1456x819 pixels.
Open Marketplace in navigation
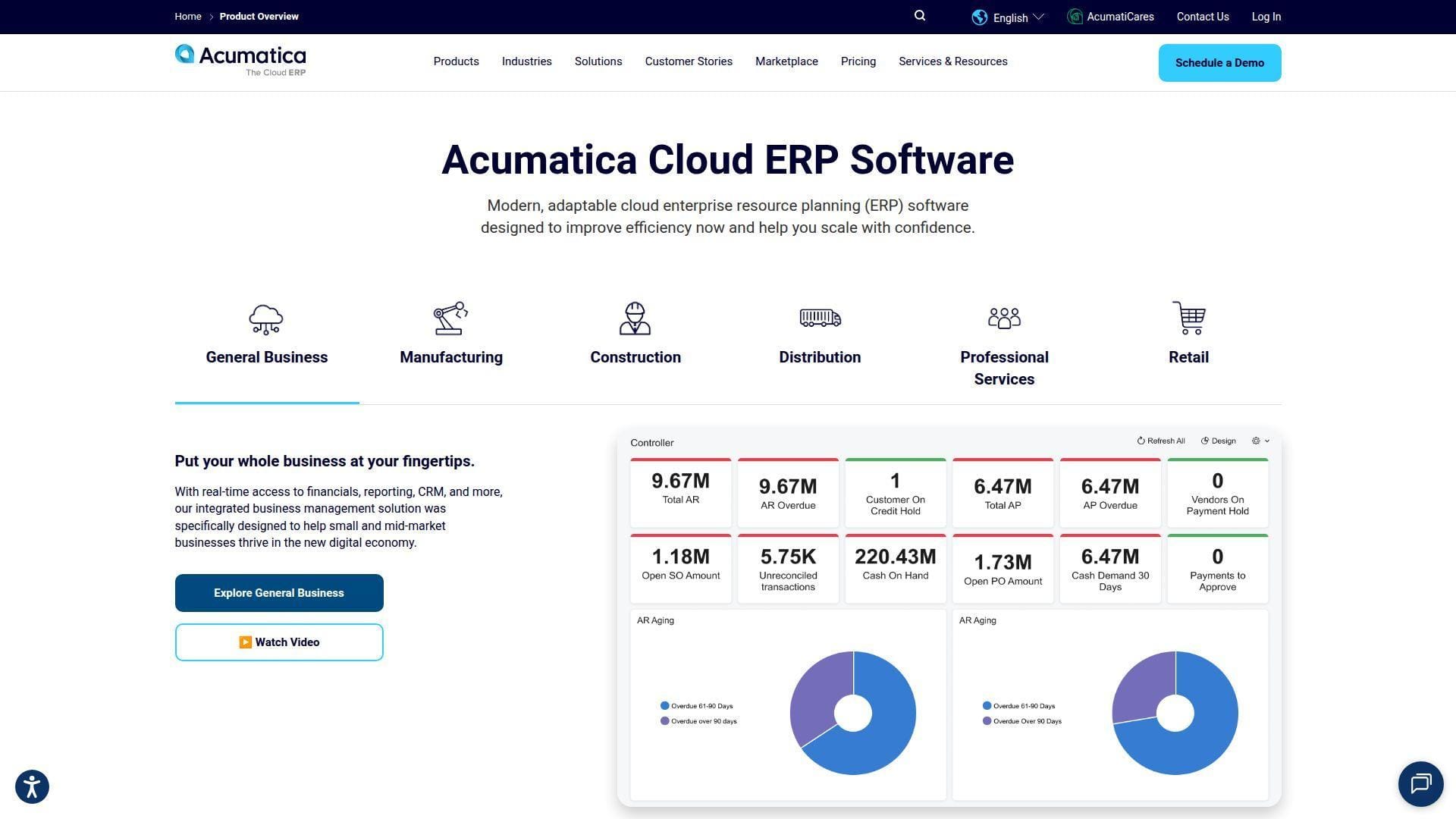click(x=786, y=61)
